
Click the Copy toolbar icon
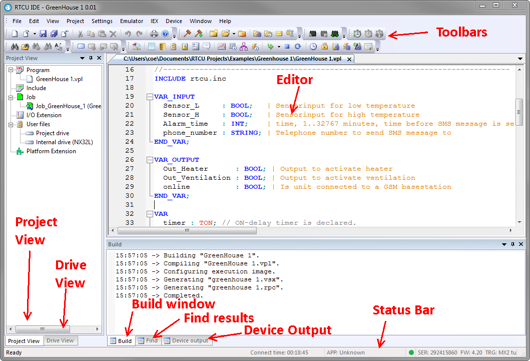[91, 33]
